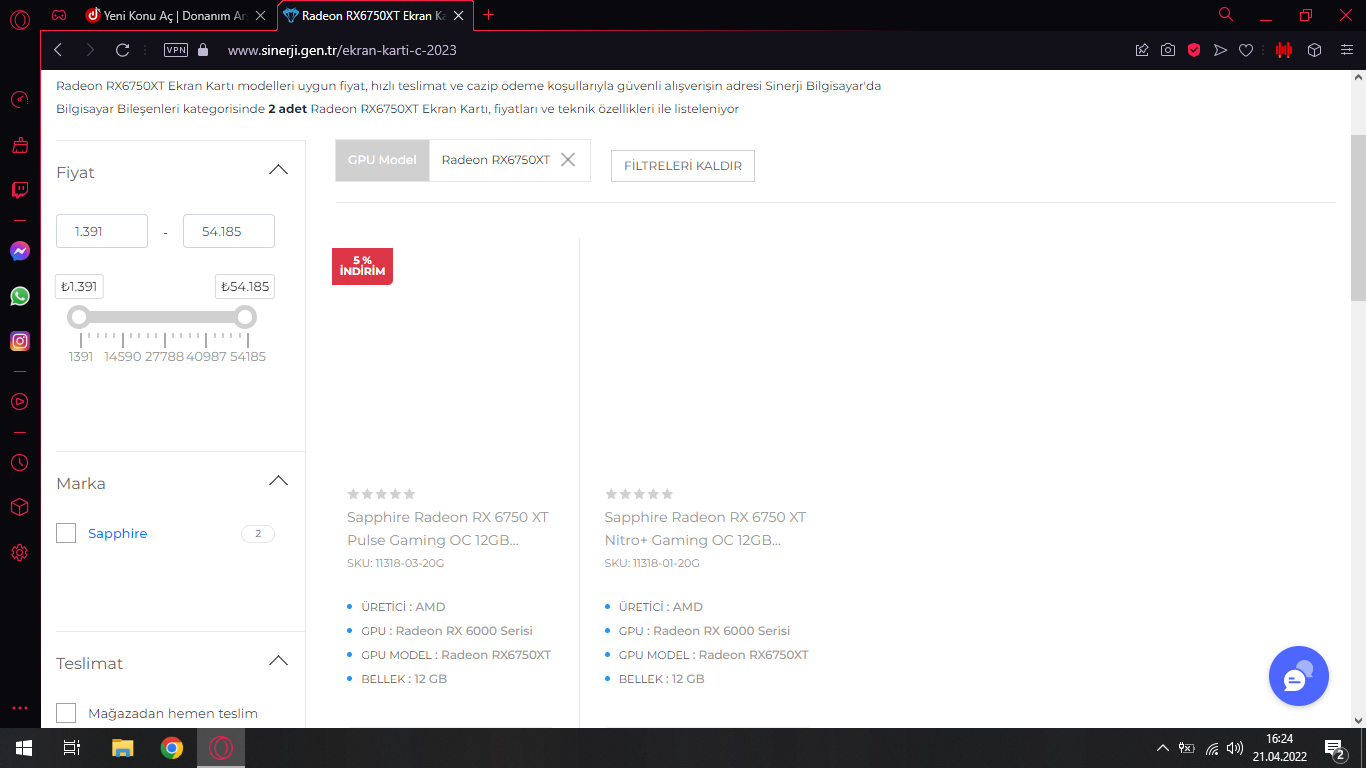Open the volume control in system tray
The width and height of the screenshot is (1366, 768).
tap(1235, 748)
